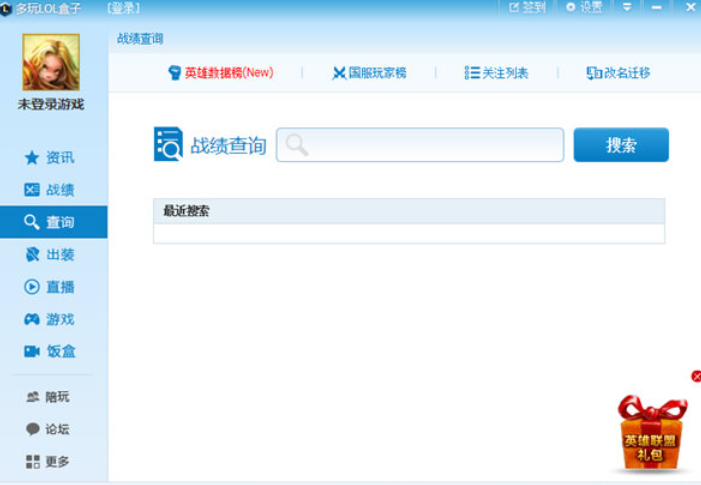Close the gift popup with red X
The height and width of the screenshot is (485, 701).
(x=696, y=376)
